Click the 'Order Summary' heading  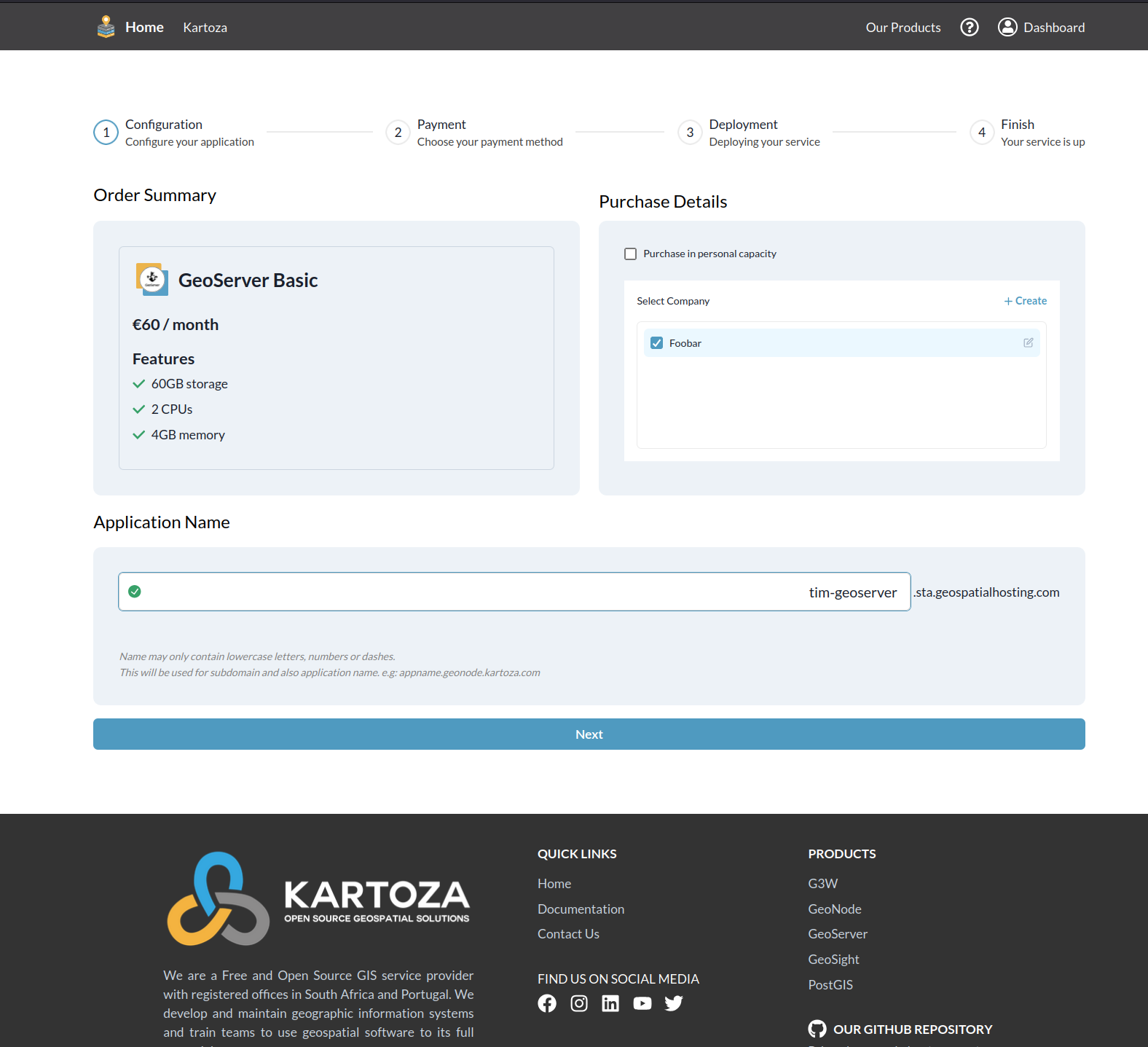click(155, 195)
